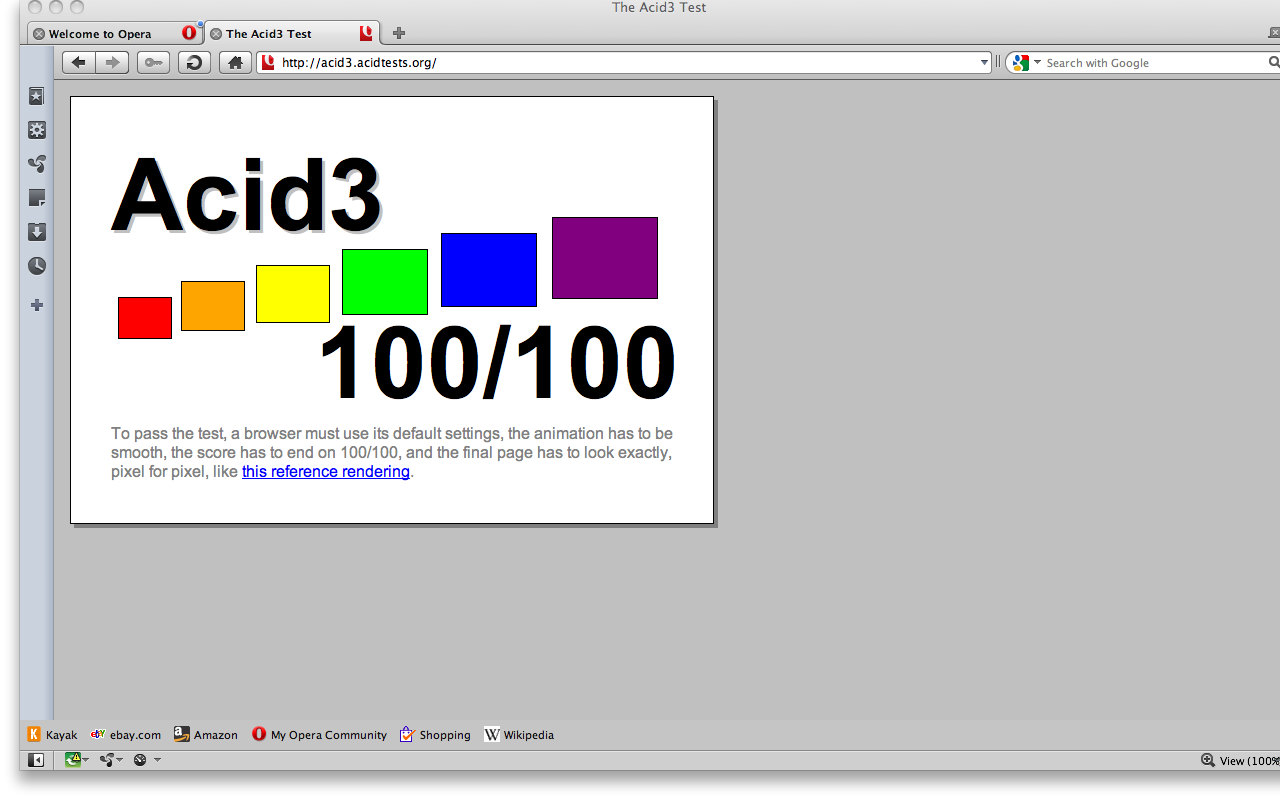The height and width of the screenshot is (800, 1280).
Task: Open the page zoom View dropdown
Action: [x=1240, y=760]
